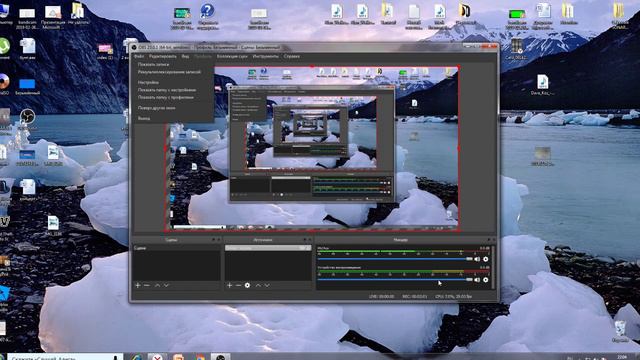Select the Сцена item in the Scenes list
This screenshot has height=360, width=640.
(176, 248)
